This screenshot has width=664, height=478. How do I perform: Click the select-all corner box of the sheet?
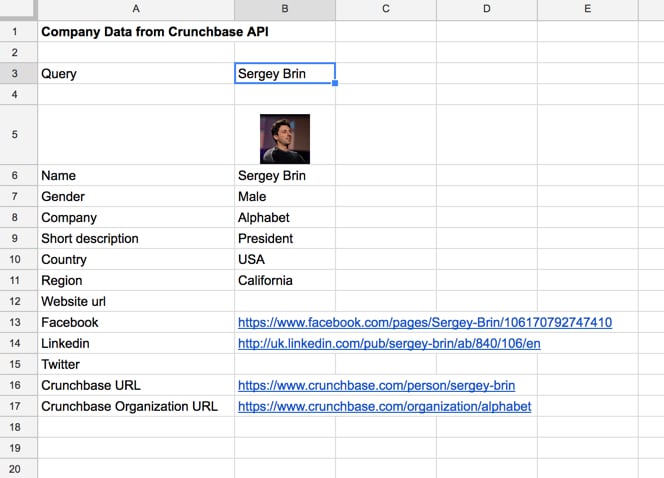[x=18, y=9]
